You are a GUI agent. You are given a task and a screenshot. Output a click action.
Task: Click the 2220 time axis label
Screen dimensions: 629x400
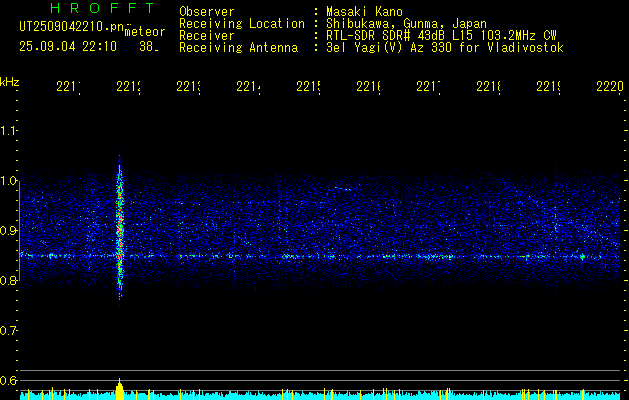pyautogui.click(x=610, y=87)
